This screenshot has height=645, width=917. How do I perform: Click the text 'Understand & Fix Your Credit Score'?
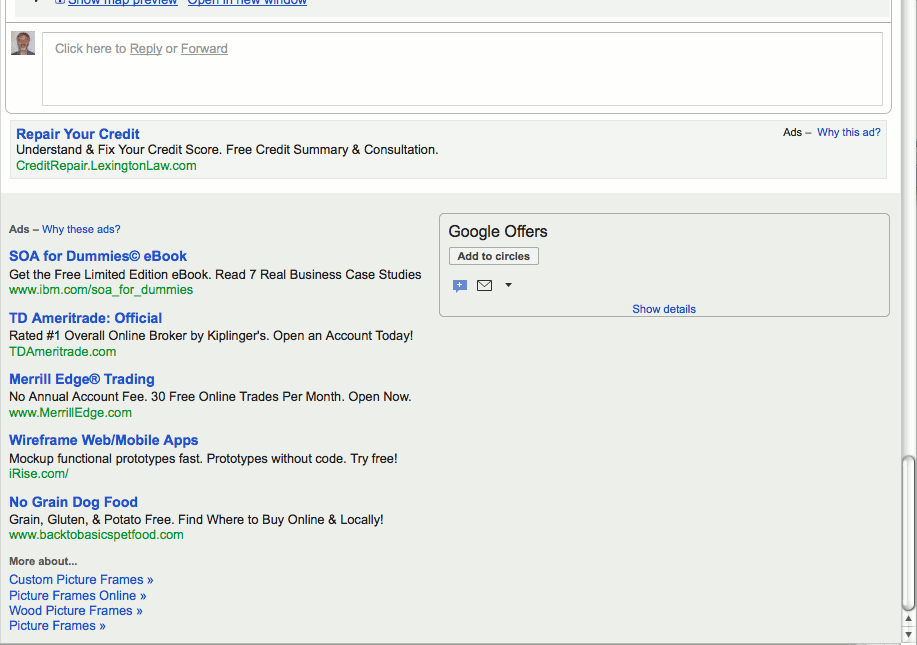tap(118, 150)
